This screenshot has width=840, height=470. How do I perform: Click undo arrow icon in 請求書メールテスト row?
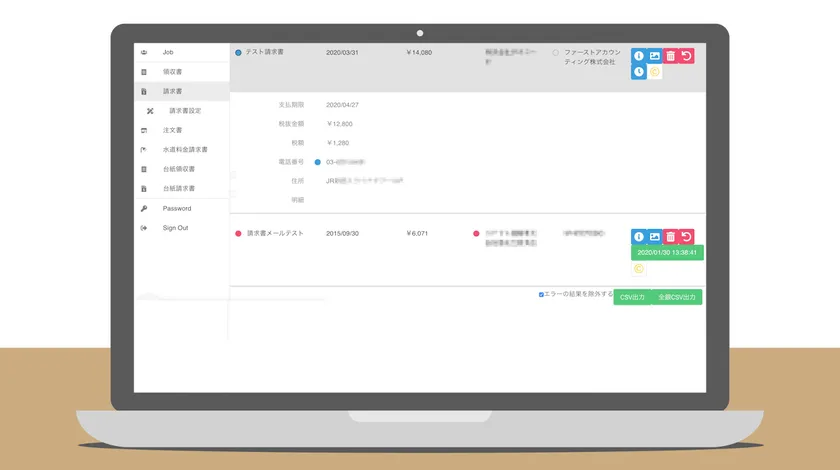click(x=686, y=236)
